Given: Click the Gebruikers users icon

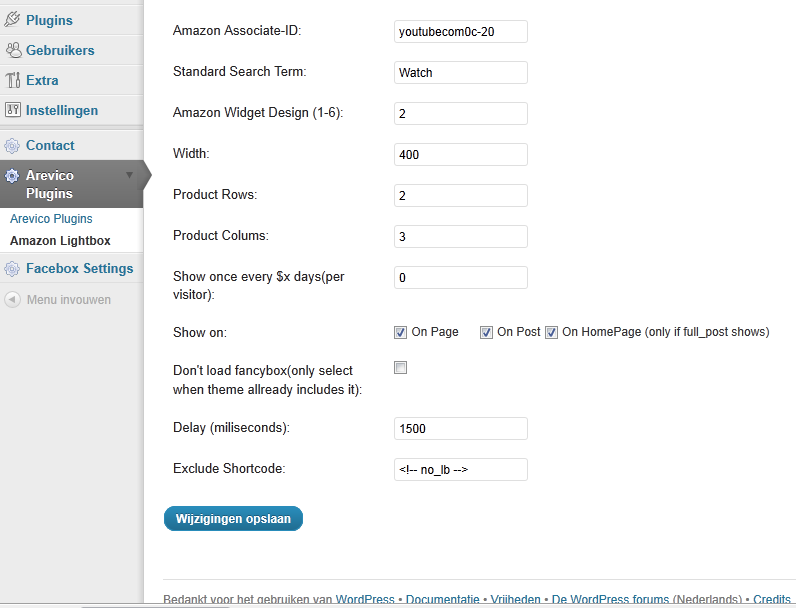Looking at the screenshot, I should (x=13, y=50).
